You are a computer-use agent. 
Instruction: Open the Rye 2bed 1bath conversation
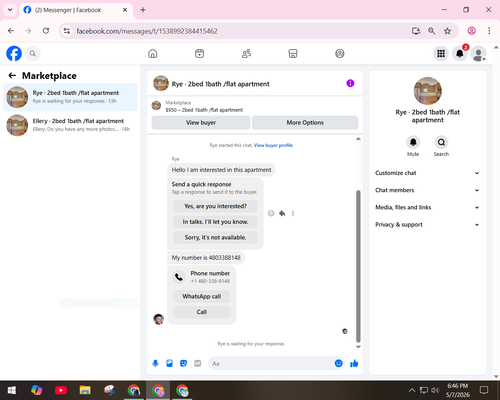70,97
